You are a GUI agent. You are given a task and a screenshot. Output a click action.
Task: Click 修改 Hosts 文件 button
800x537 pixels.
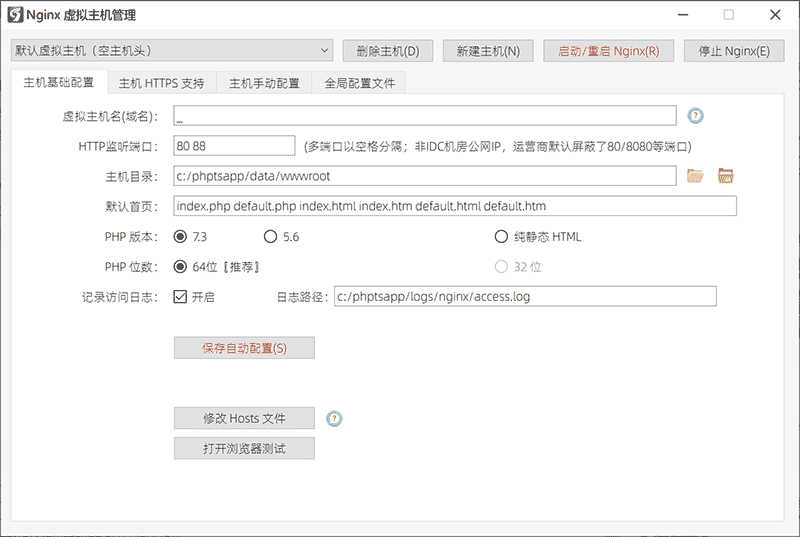(244, 418)
